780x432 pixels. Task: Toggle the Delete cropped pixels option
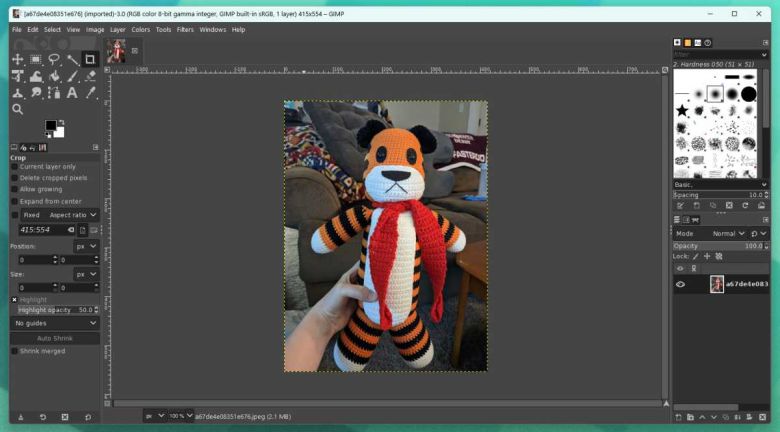tap(15, 178)
